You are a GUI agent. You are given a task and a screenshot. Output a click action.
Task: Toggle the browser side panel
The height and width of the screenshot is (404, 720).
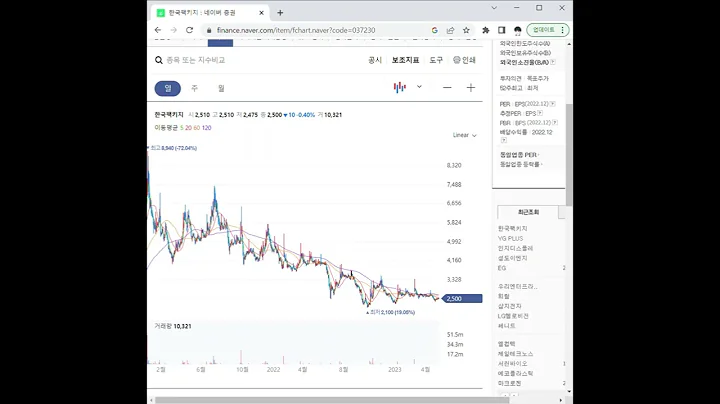point(501,30)
